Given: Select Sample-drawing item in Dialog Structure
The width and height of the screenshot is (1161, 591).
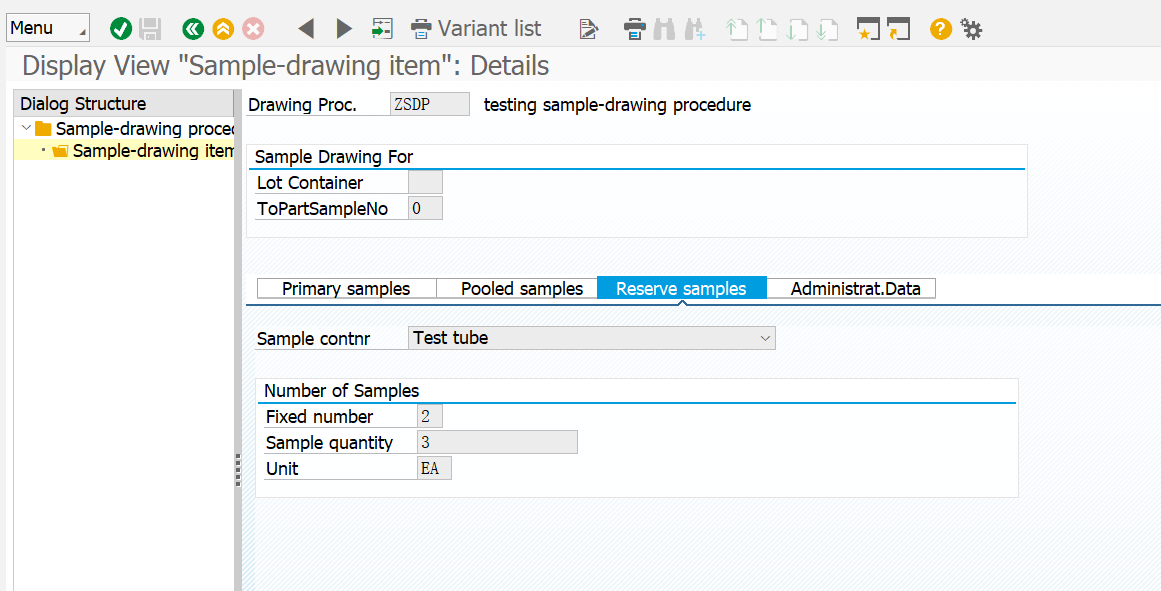Looking at the screenshot, I should pyautogui.click(x=152, y=151).
